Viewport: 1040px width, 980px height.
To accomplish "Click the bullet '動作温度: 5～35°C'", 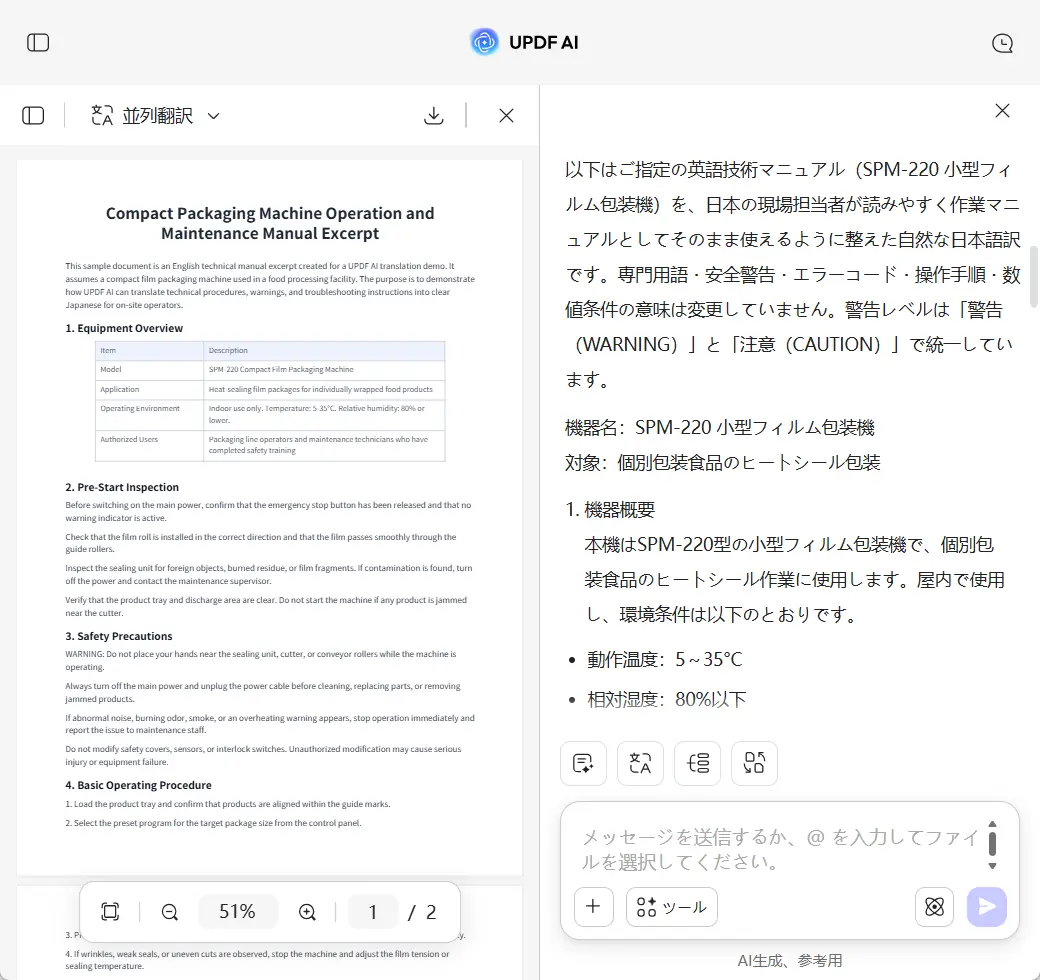I will click(665, 660).
